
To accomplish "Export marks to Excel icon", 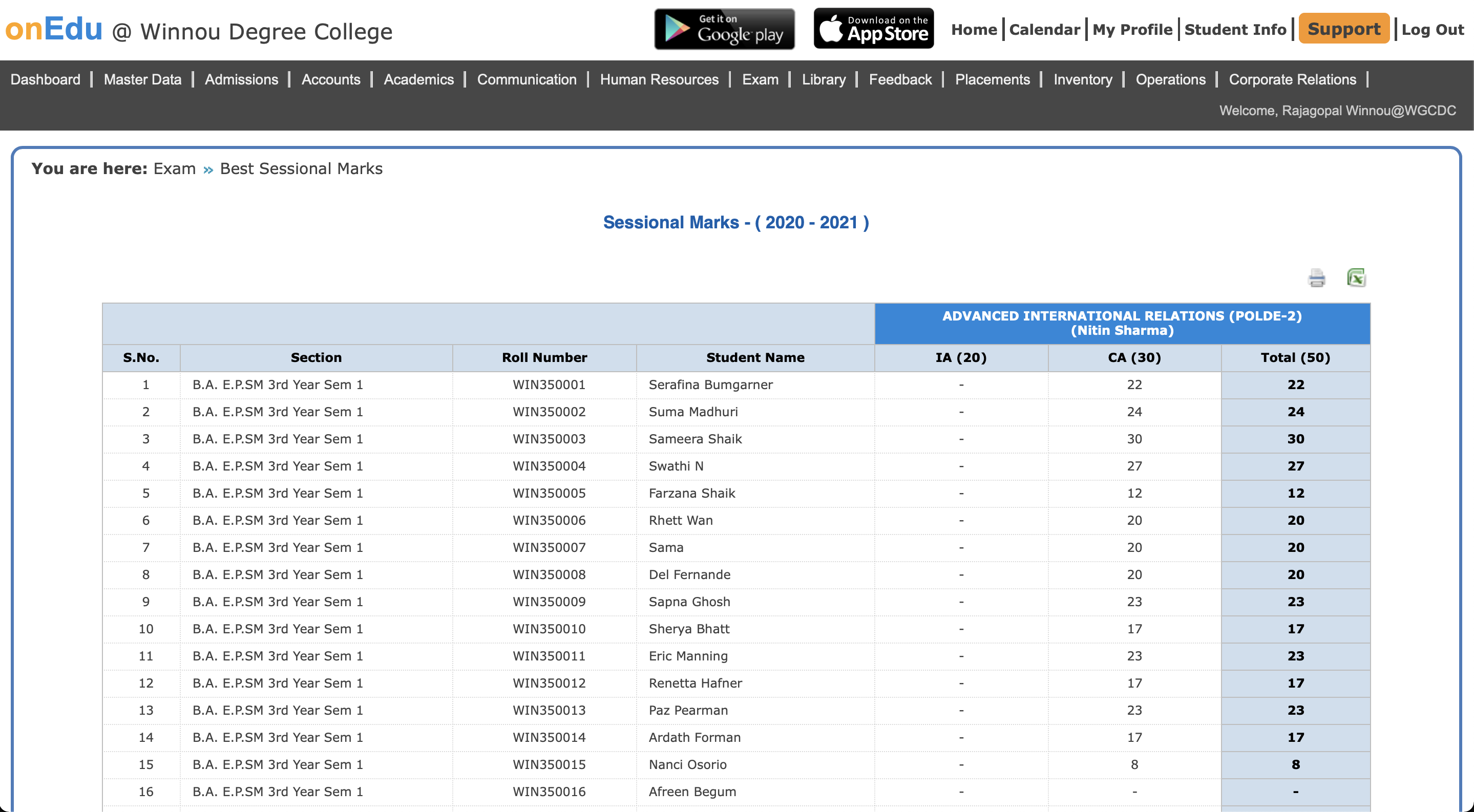I will pos(1356,278).
